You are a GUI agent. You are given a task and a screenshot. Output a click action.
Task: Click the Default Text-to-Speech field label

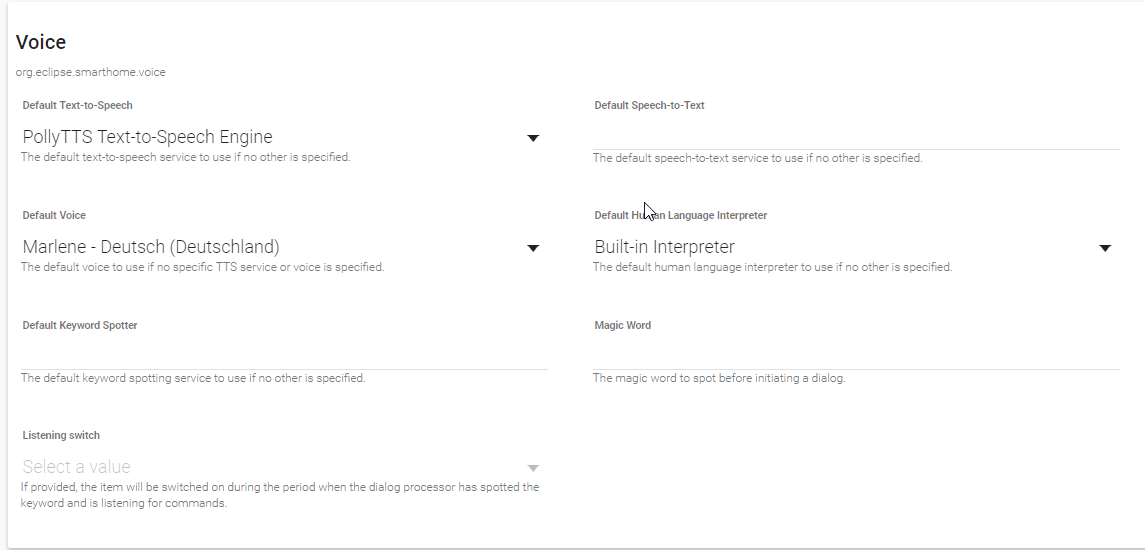tap(77, 105)
